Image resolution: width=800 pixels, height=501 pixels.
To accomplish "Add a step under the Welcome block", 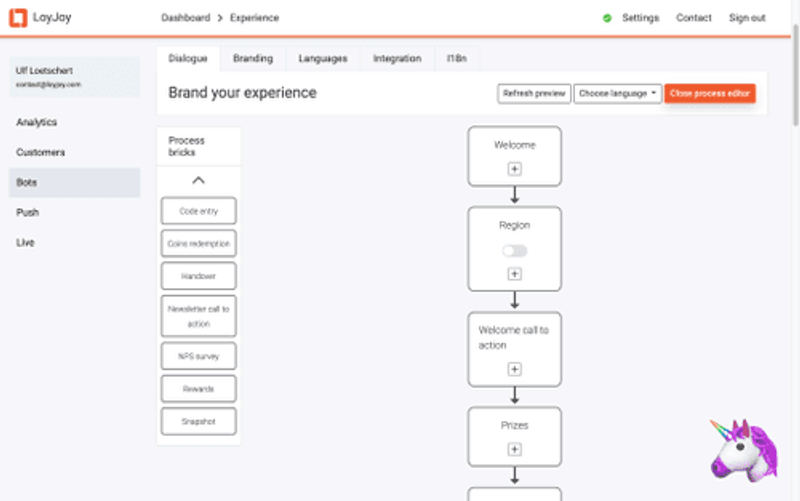I will pyautogui.click(x=514, y=169).
